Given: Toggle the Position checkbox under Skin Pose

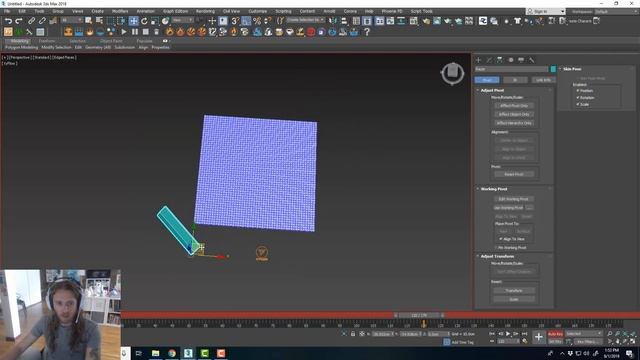Looking at the screenshot, I should point(578,91).
